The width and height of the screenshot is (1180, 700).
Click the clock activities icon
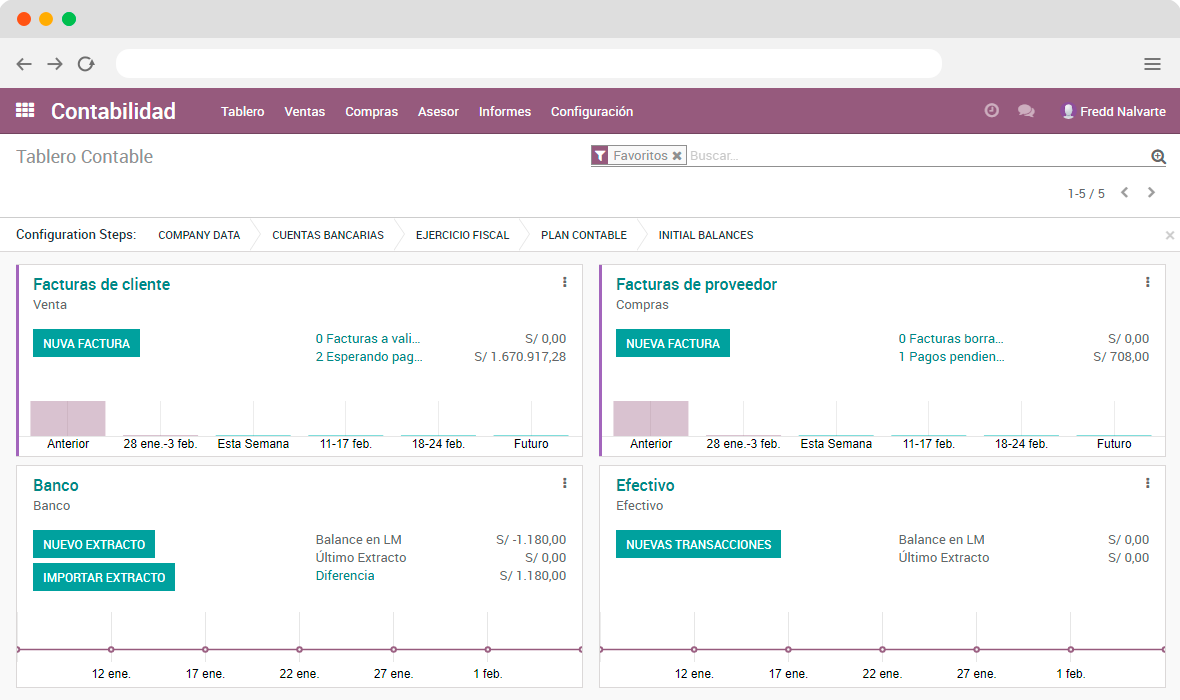tap(991, 111)
